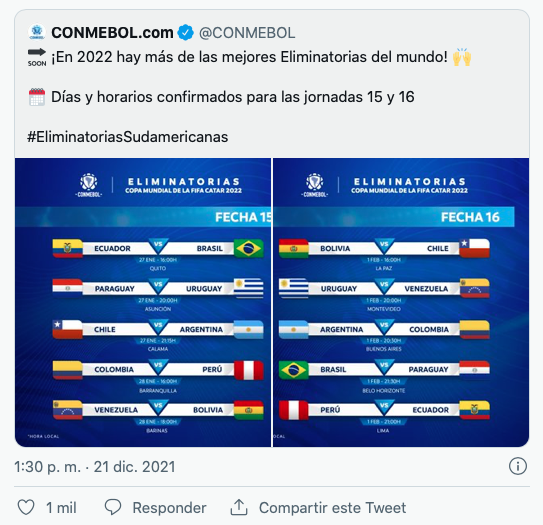Click the Peru flag beside Colombia match

[249, 370]
